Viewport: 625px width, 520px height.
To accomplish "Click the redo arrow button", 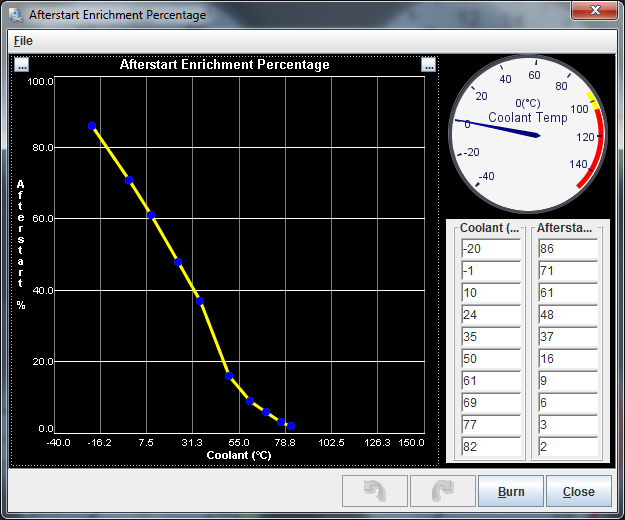I will pyautogui.click(x=442, y=491).
